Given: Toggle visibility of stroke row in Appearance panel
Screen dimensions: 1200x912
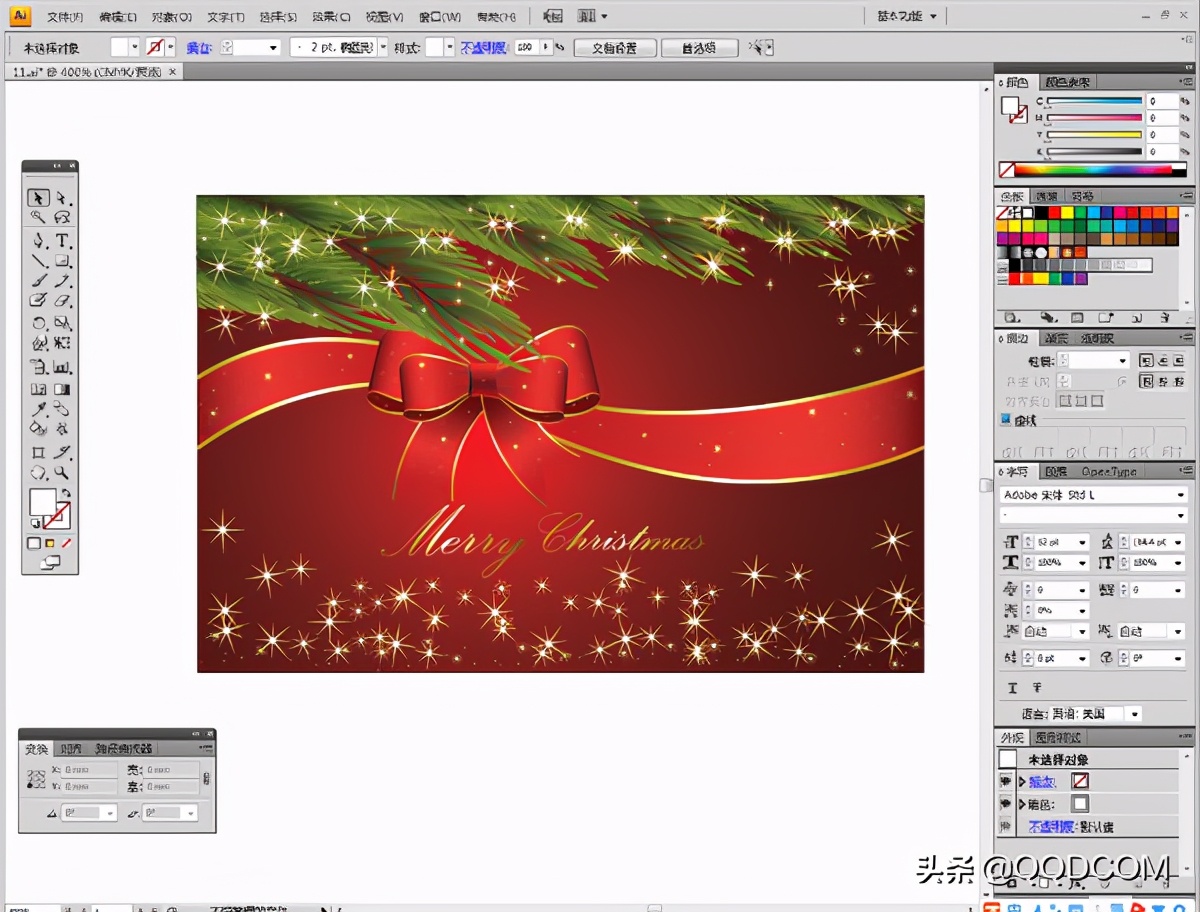Looking at the screenshot, I should click(1006, 781).
